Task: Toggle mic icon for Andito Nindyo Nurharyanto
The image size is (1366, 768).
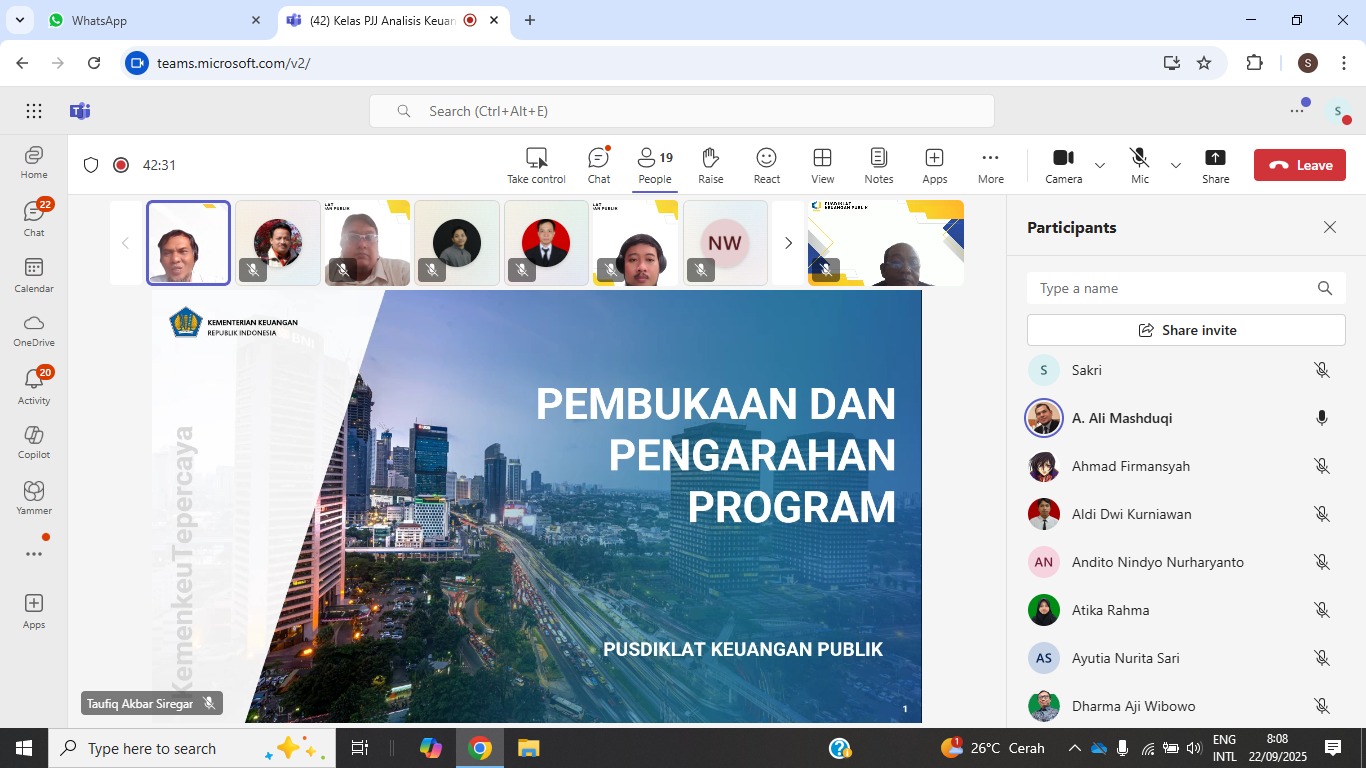Action: [1322, 562]
